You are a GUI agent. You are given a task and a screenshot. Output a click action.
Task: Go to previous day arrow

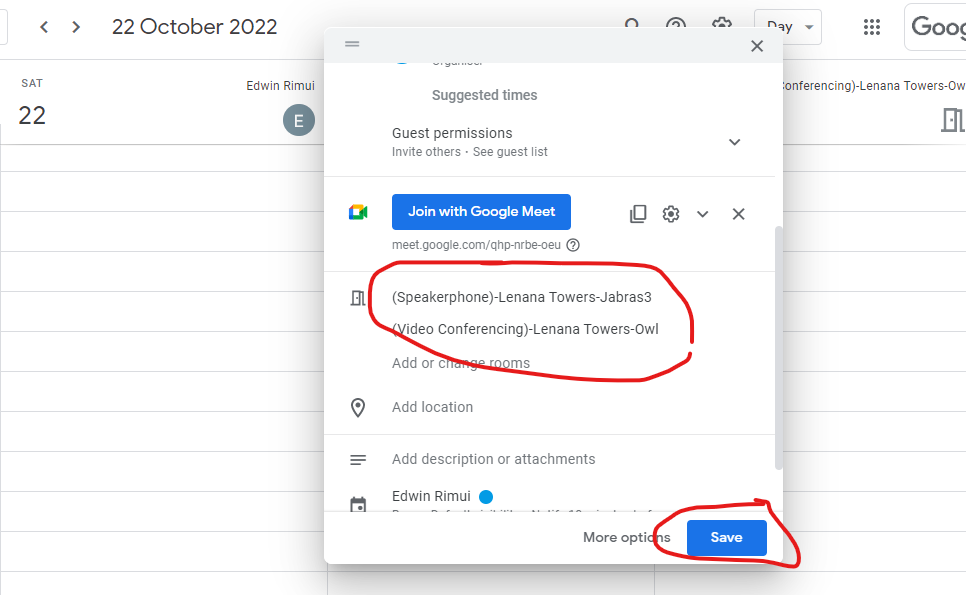[x=44, y=27]
